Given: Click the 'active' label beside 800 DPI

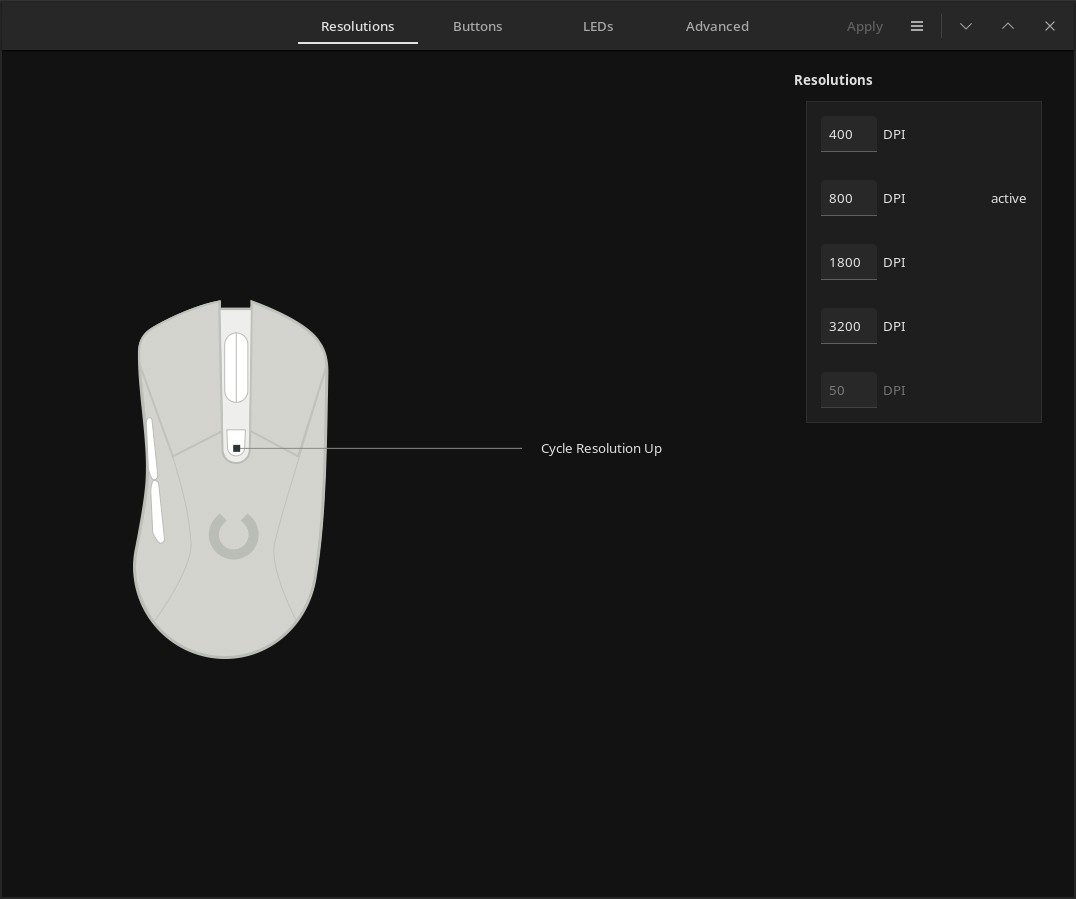Looking at the screenshot, I should coord(1008,198).
